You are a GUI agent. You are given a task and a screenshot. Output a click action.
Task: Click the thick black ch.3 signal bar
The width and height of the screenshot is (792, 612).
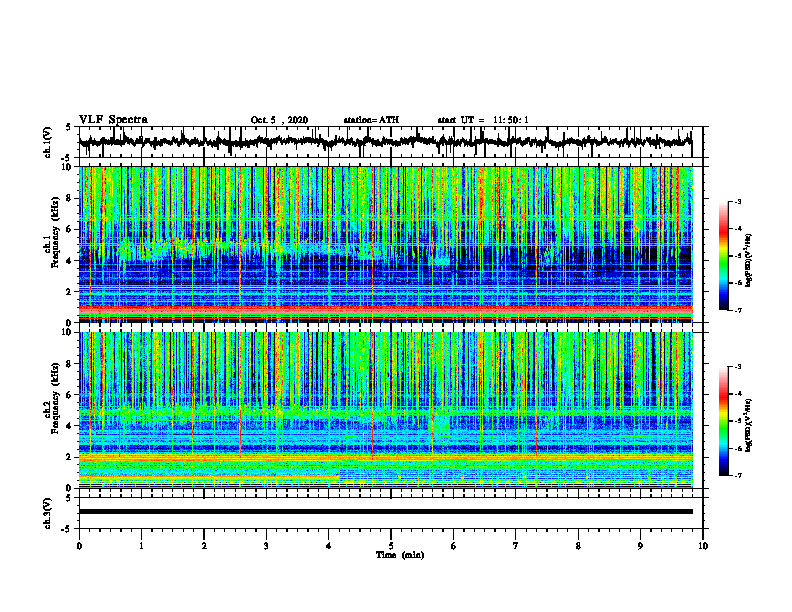[x=386, y=512]
